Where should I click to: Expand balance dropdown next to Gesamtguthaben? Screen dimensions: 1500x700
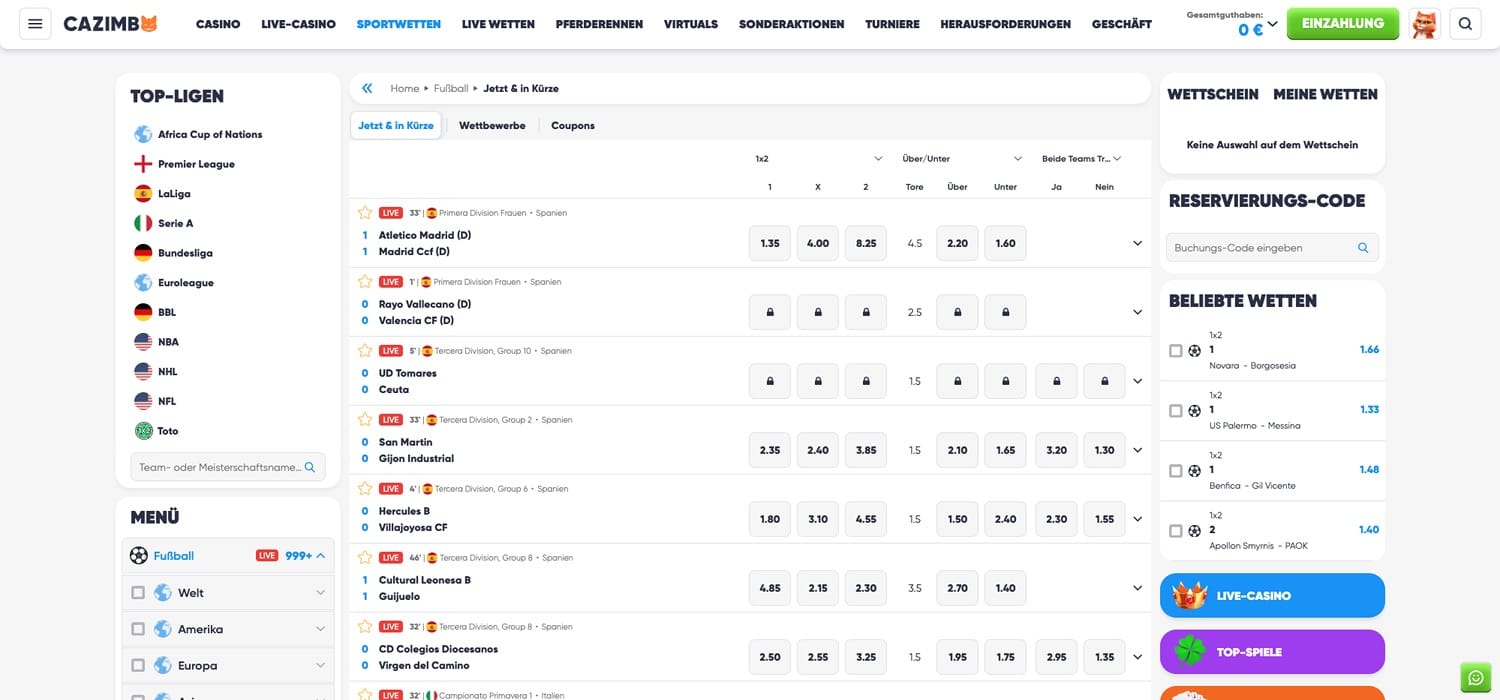(1273, 24)
